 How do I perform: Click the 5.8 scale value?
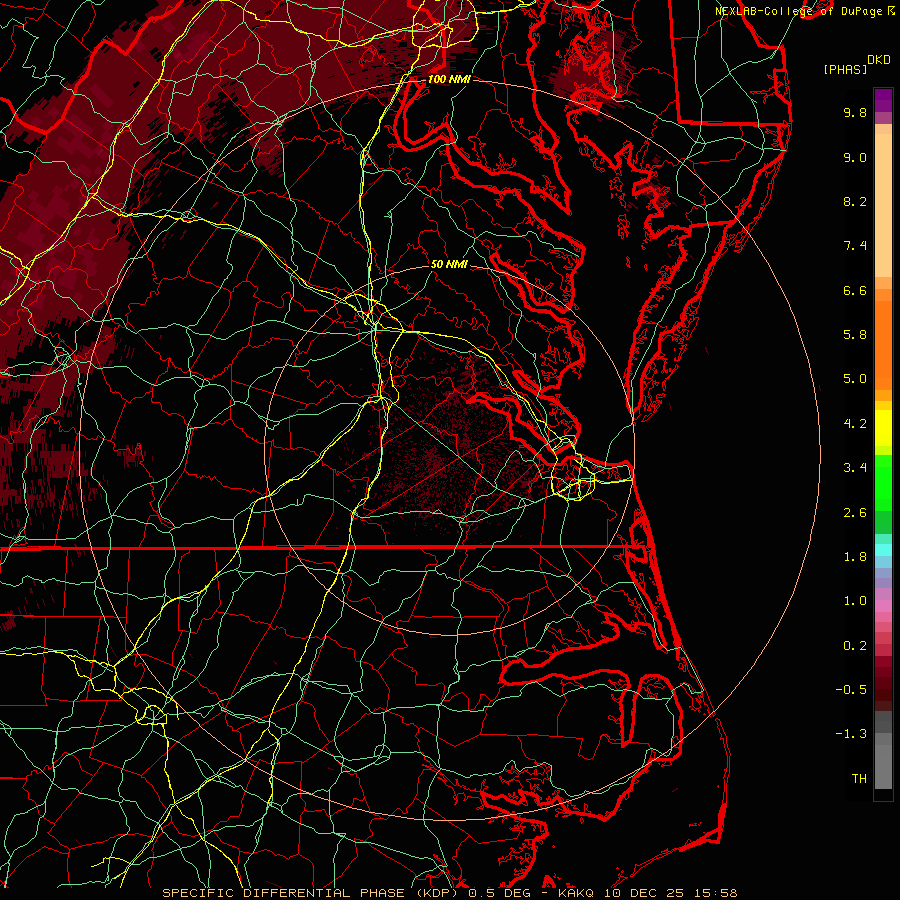click(x=855, y=335)
